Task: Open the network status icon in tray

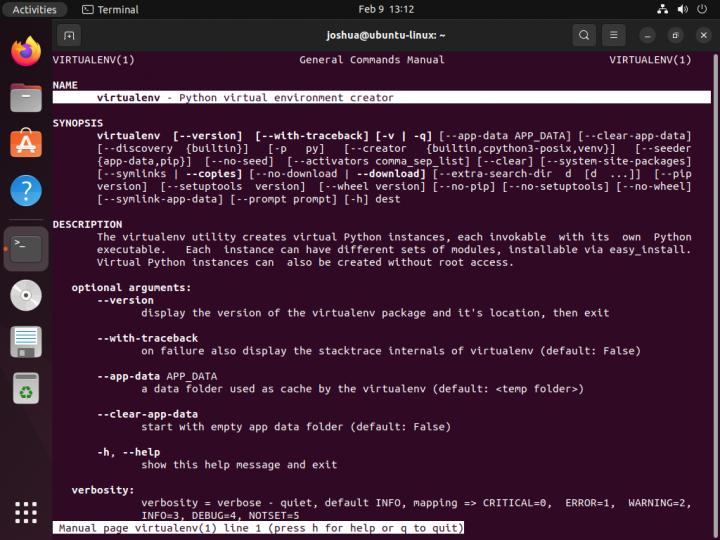Action: (x=663, y=9)
